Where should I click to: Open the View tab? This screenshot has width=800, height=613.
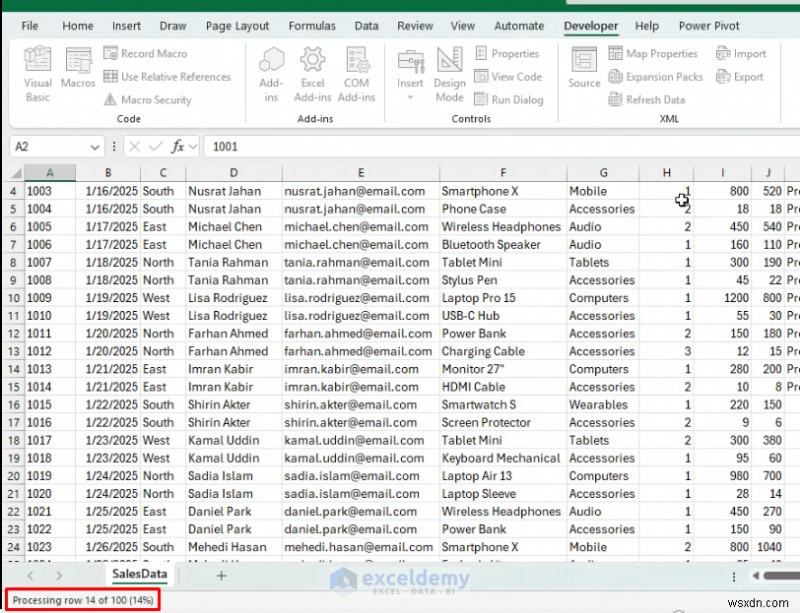coord(462,26)
